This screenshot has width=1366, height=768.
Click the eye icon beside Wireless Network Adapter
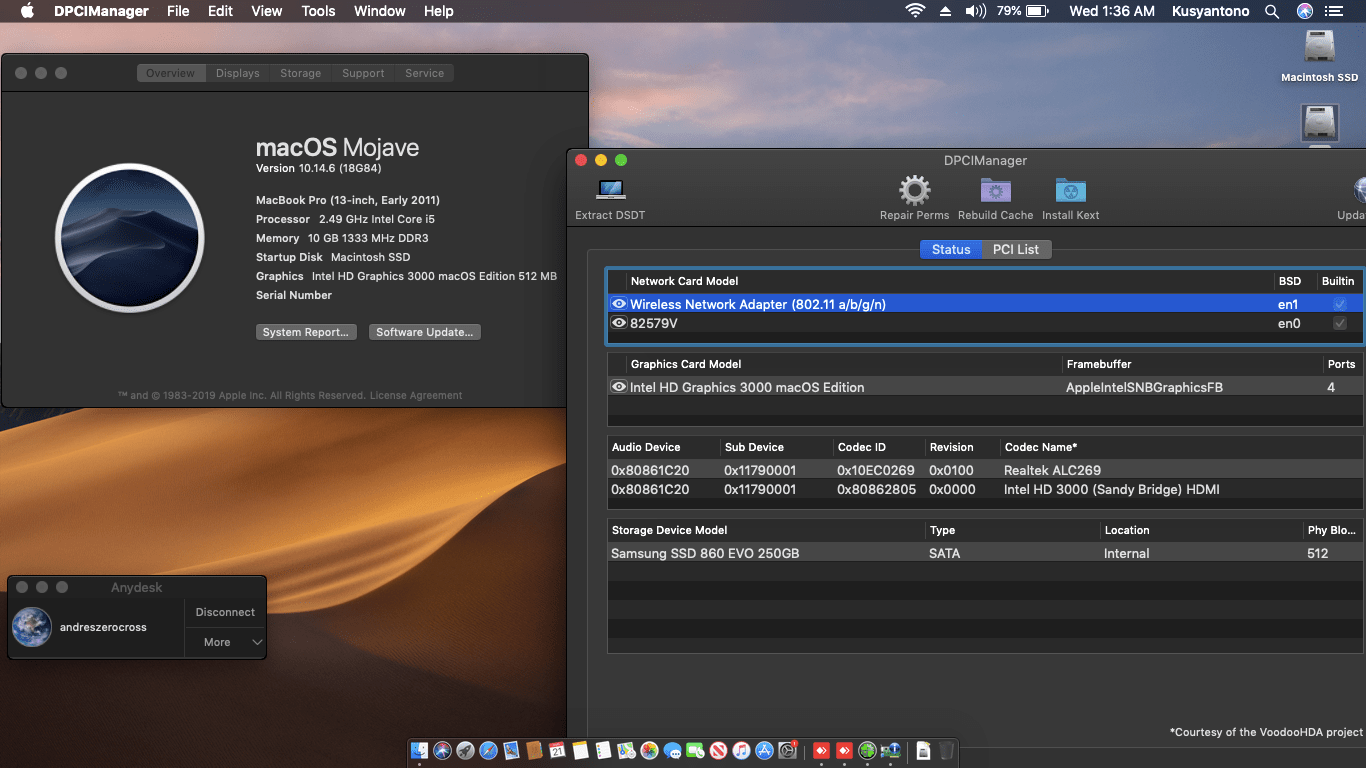tap(619, 304)
